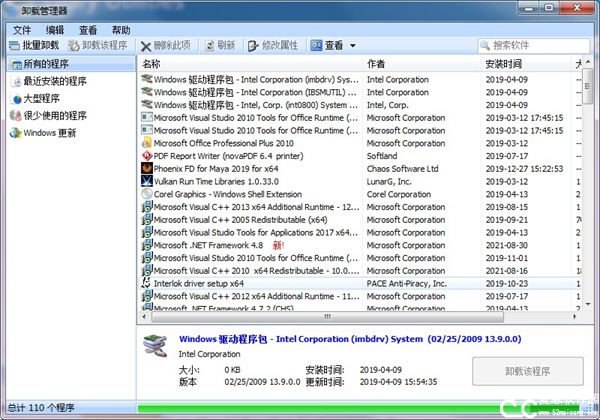
Task: Select Visual Studio Tools for Applications 2017
Action: [x=360, y=232]
